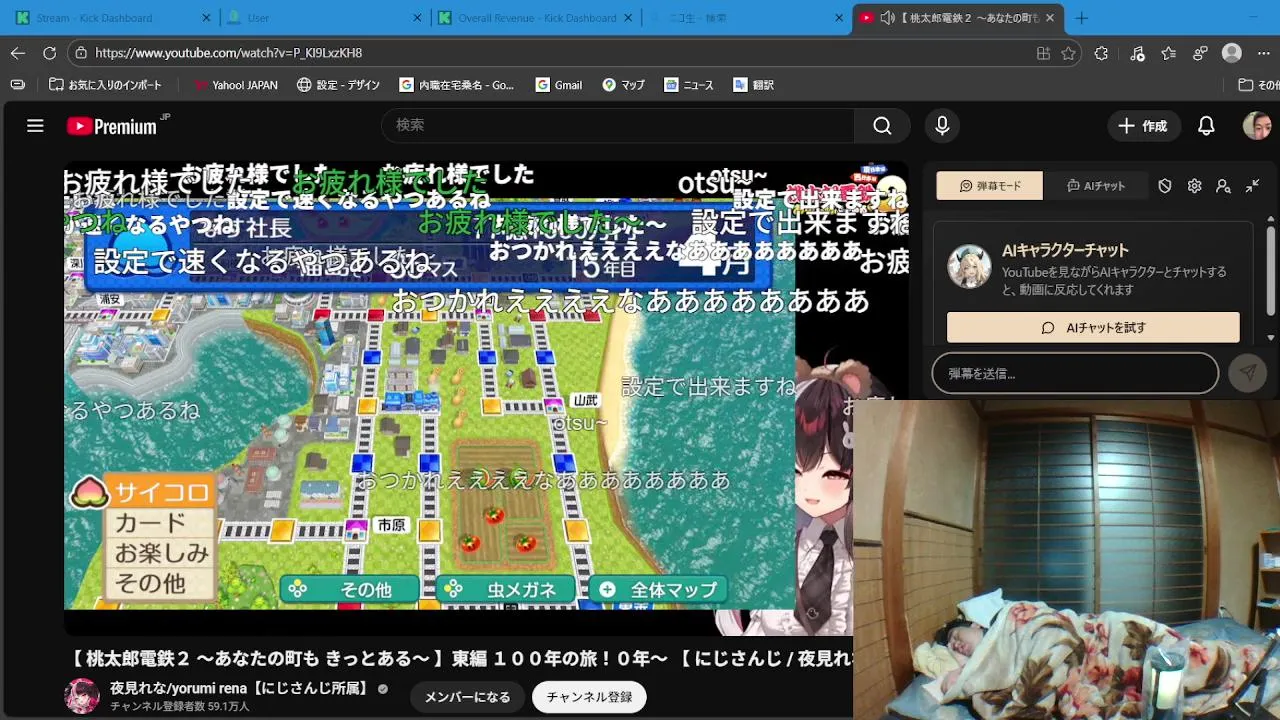This screenshot has height=720, width=1280.
Task: View site info lock icon in address bar
Action: pyautogui.click(x=81, y=53)
